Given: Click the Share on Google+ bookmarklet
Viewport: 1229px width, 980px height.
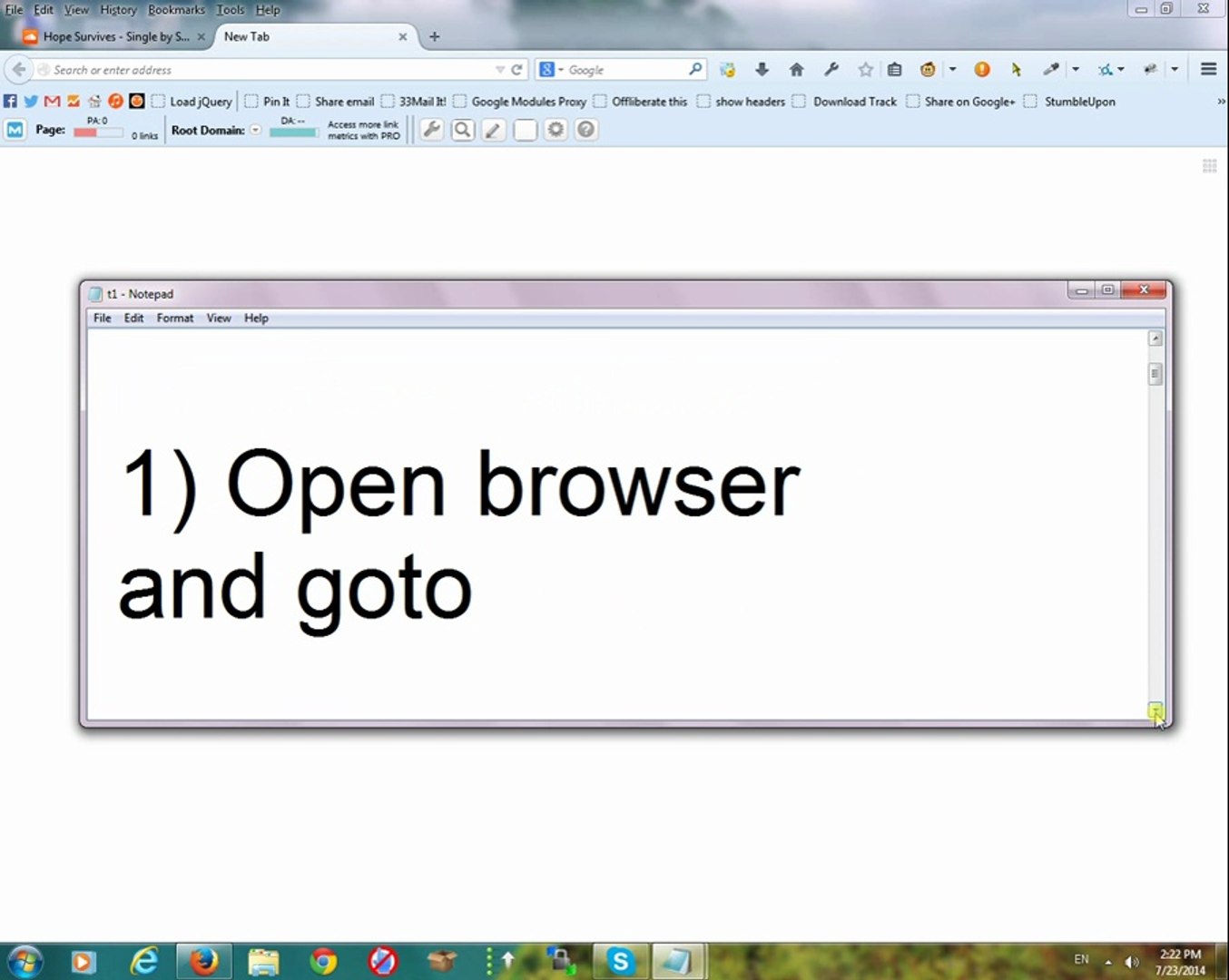Looking at the screenshot, I should pyautogui.click(x=961, y=102).
